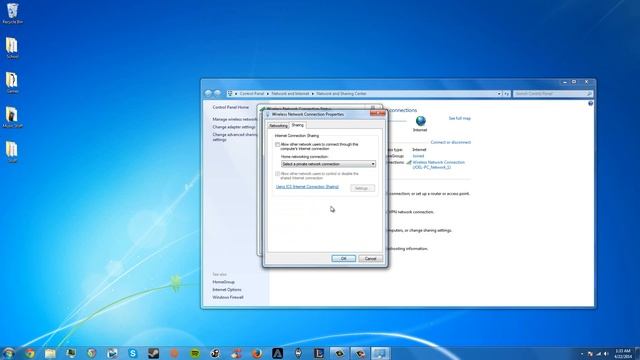This screenshot has height=360, width=640.
Task: Go forward in the Control Panel window
Action: 218,93
